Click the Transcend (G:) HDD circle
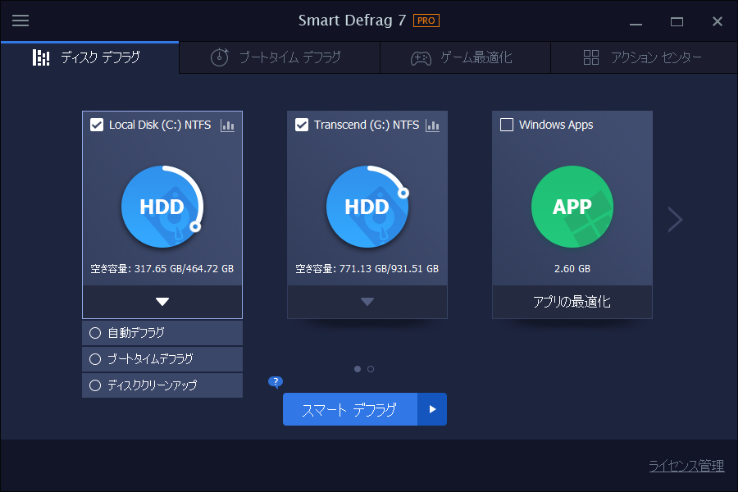 pyautogui.click(x=367, y=207)
